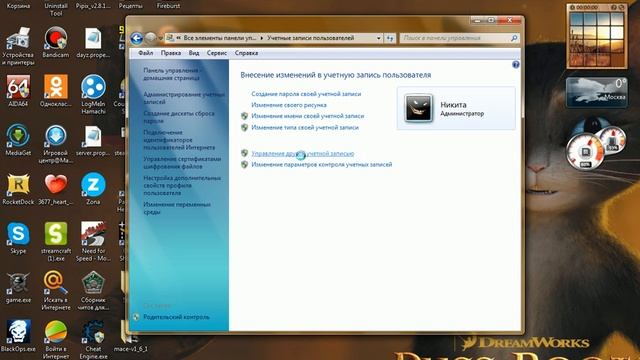The width and height of the screenshot is (640, 360).
Task: Launch Skype from the desktop
Action: [x=18, y=238]
